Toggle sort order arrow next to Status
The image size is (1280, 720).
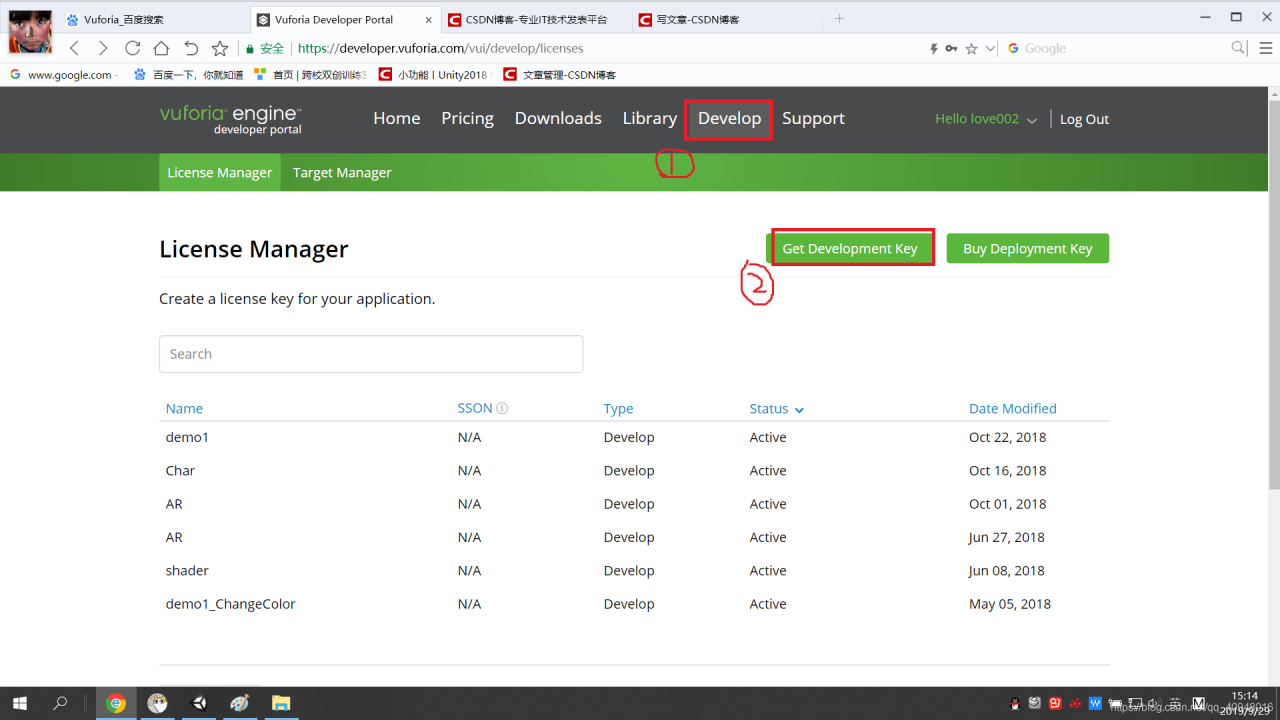coord(799,409)
